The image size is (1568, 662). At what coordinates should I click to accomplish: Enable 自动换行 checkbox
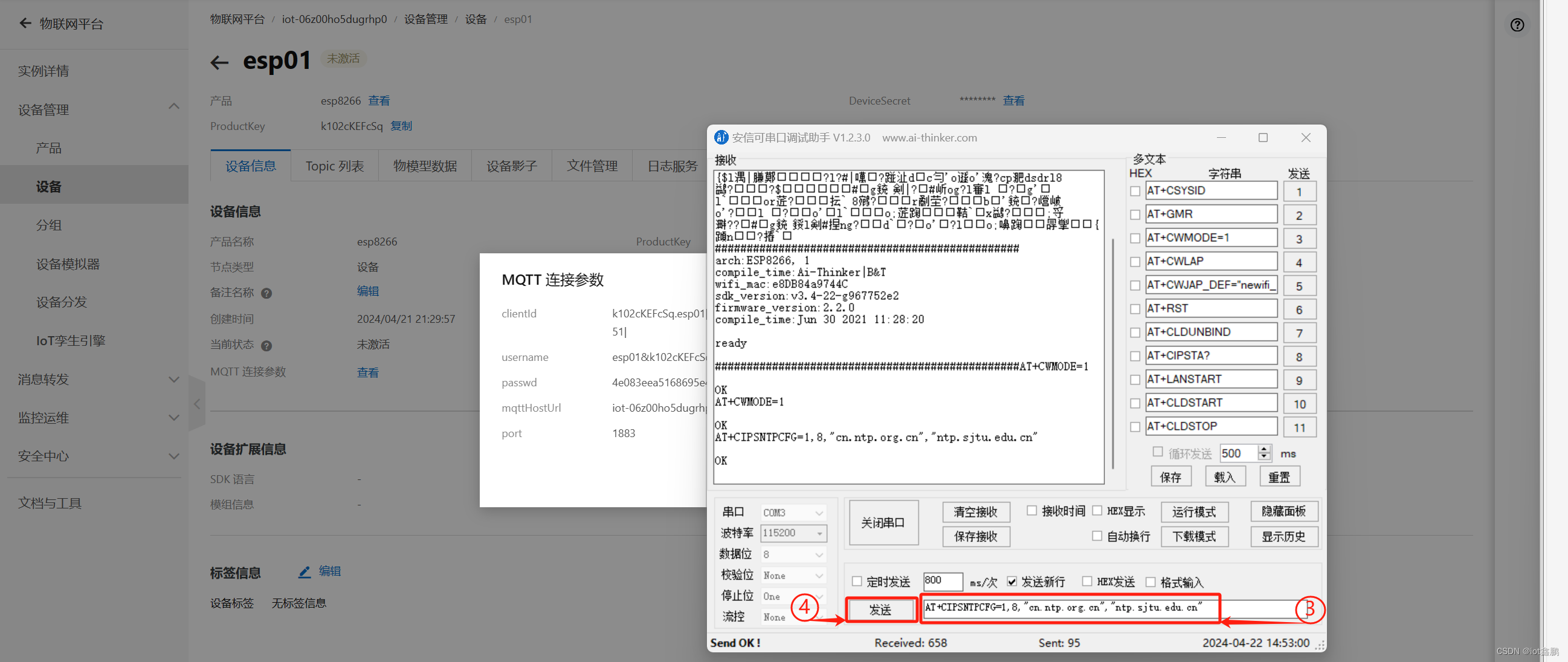pyautogui.click(x=1097, y=536)
